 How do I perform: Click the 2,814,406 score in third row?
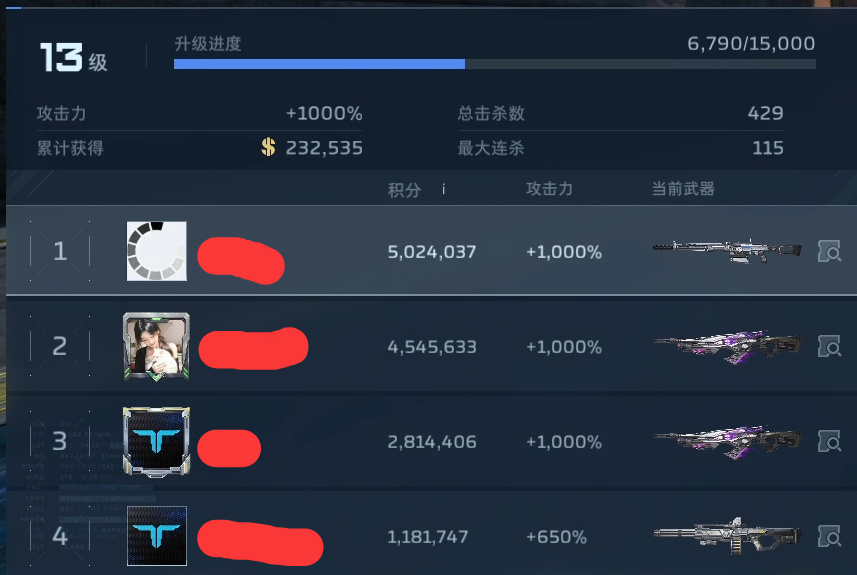432,442
